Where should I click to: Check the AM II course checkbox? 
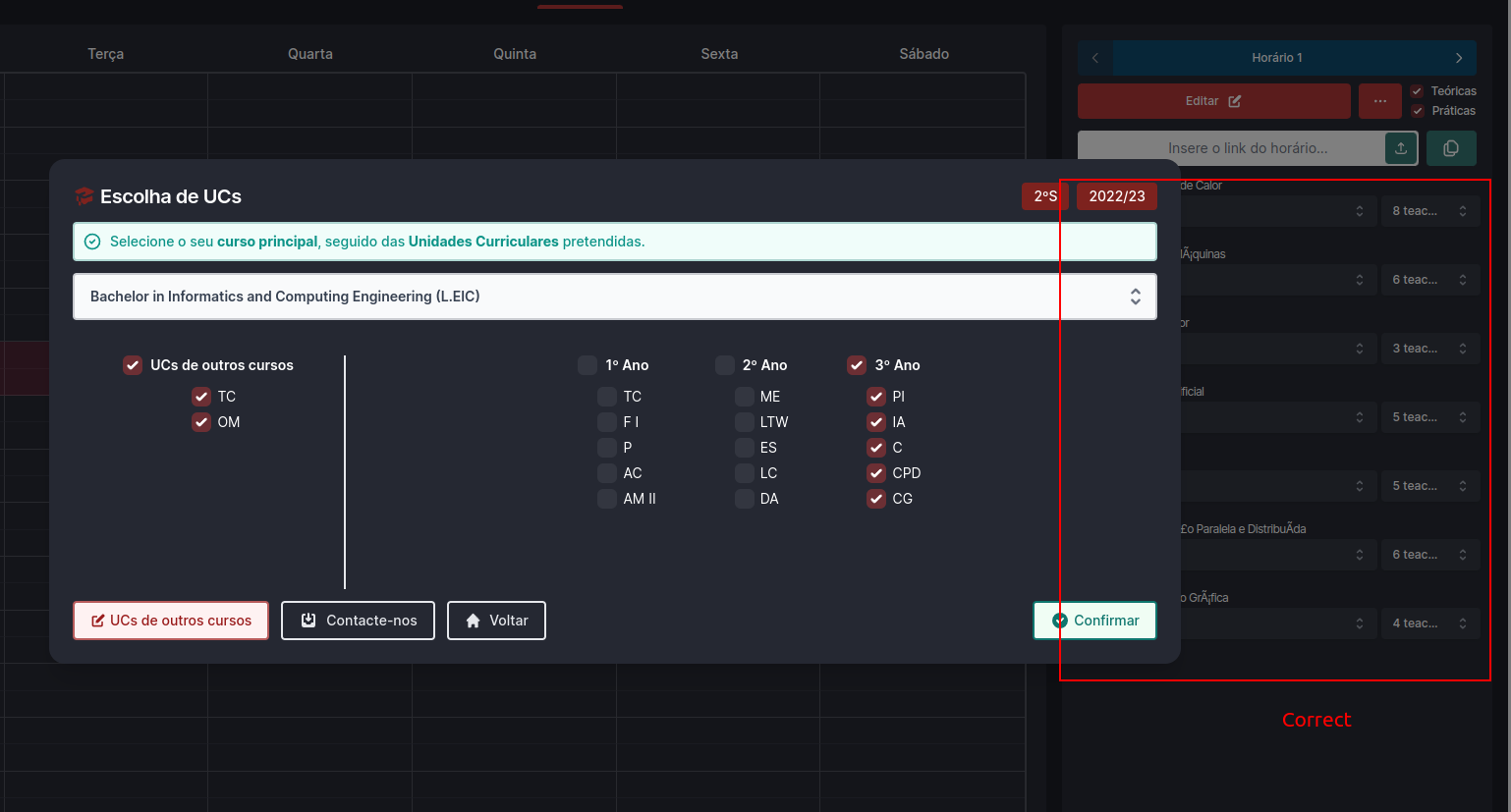click(x=607, y=499)
